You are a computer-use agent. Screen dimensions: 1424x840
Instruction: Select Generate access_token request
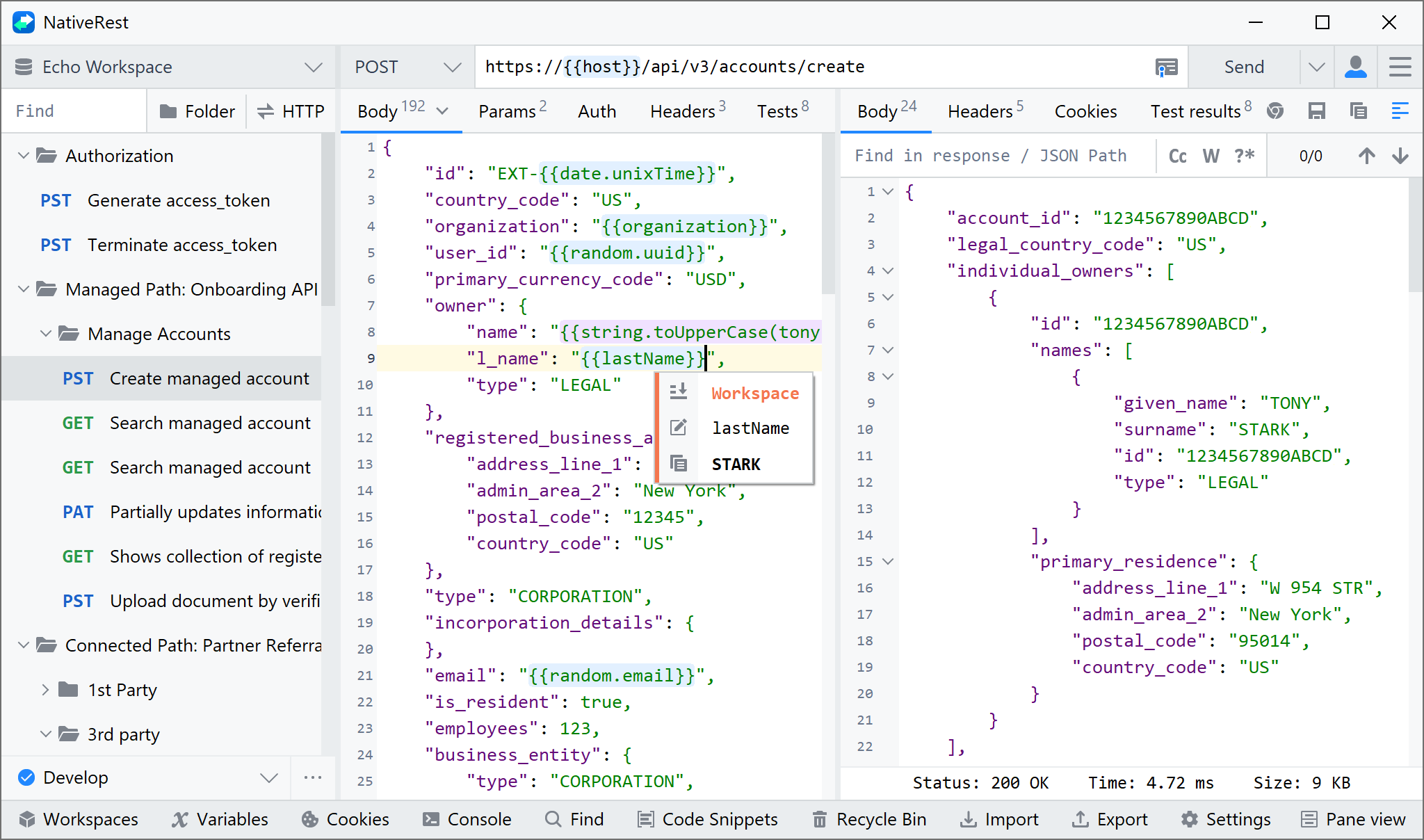pyautogui.click(x=179, y=200)
